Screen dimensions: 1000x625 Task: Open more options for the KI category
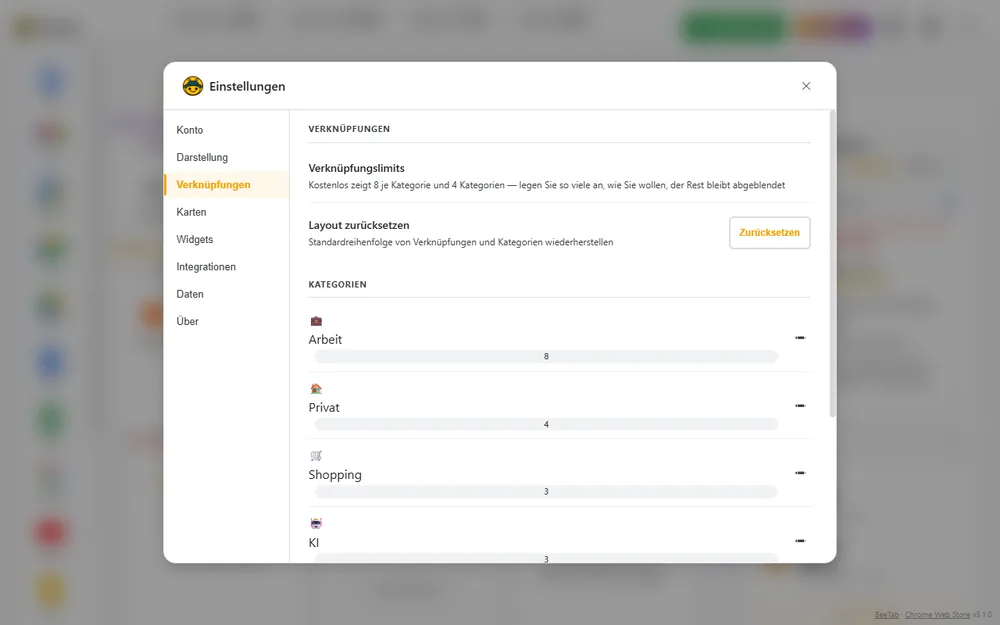(800, 541)
